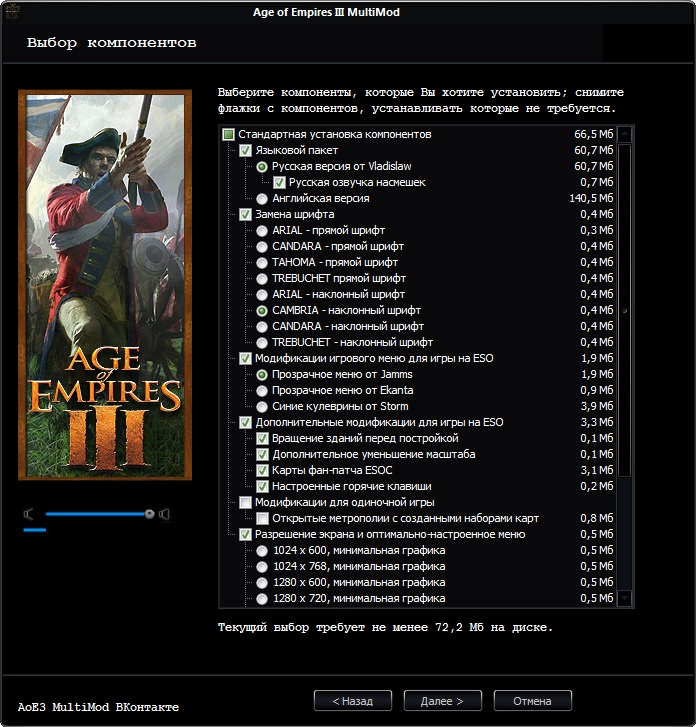Select the 'Английская версия' radio button
Viewport: 696px width, 727px height.
(262, 199)
